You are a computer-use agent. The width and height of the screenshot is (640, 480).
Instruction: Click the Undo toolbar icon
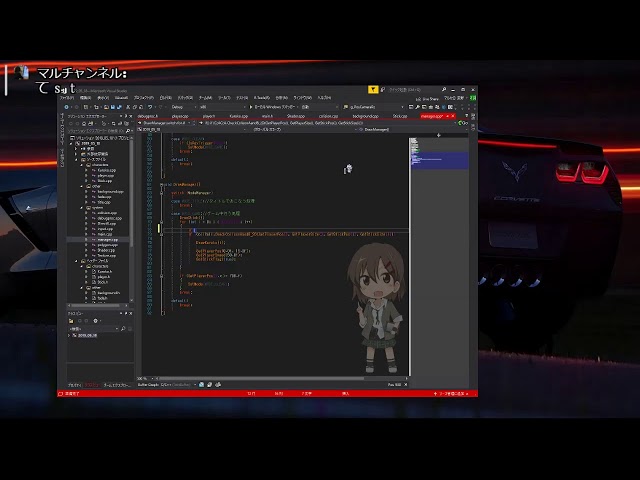[150, 107]
